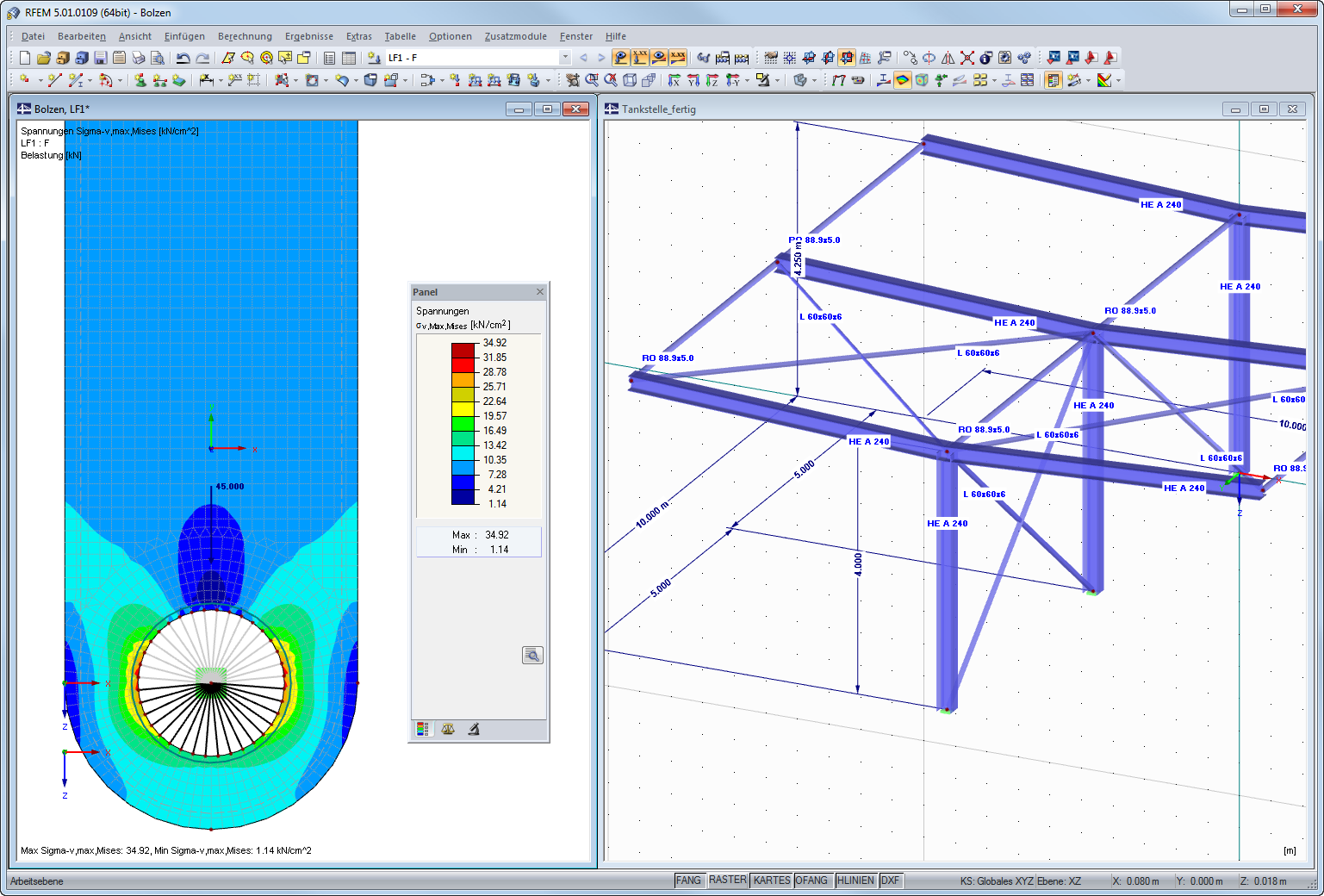This screenshot has height=896, width=1324.
Task: Open the LF1 - F load case dropdown
Action: (565, 58)
